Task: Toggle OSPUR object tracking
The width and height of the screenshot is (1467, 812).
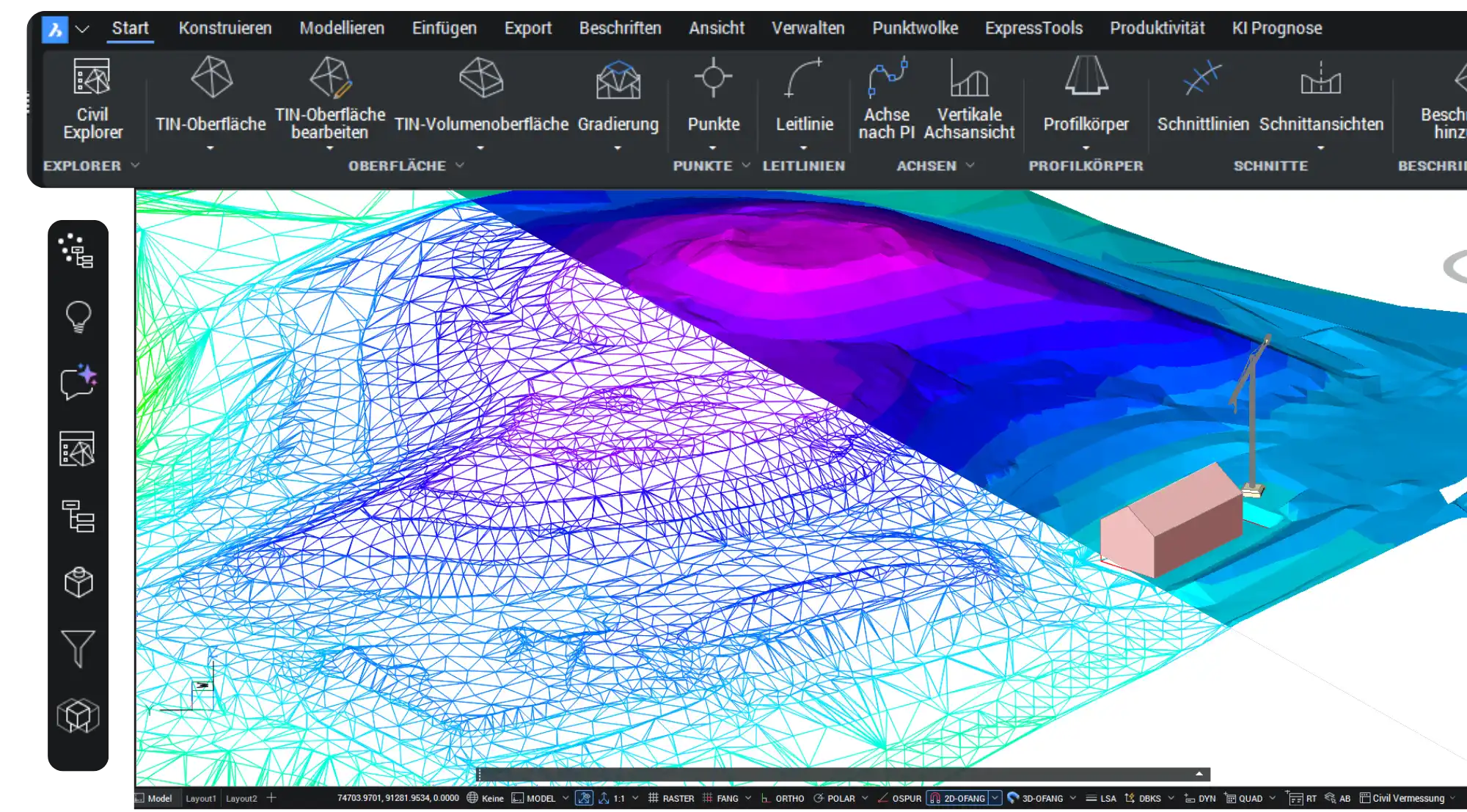Action: [899, 798]
